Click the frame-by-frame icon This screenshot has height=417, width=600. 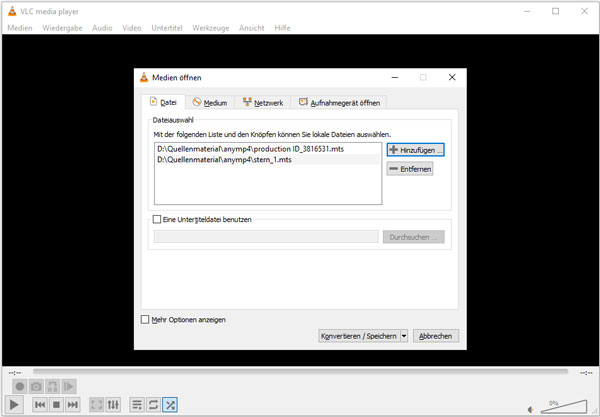tap(69, 386)
